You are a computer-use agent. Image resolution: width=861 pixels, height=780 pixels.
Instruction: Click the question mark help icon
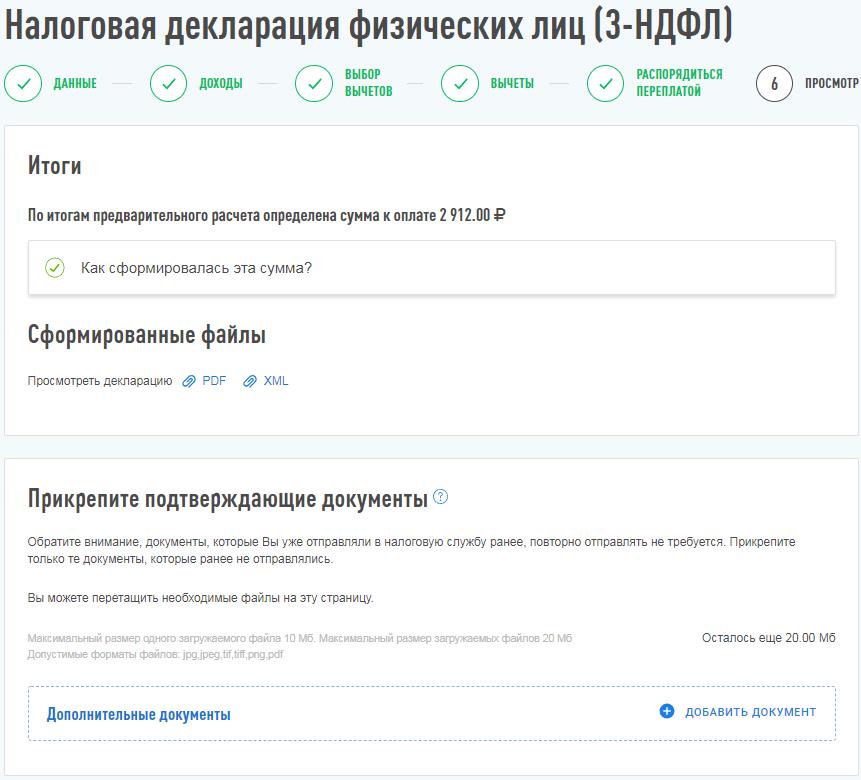441,497
